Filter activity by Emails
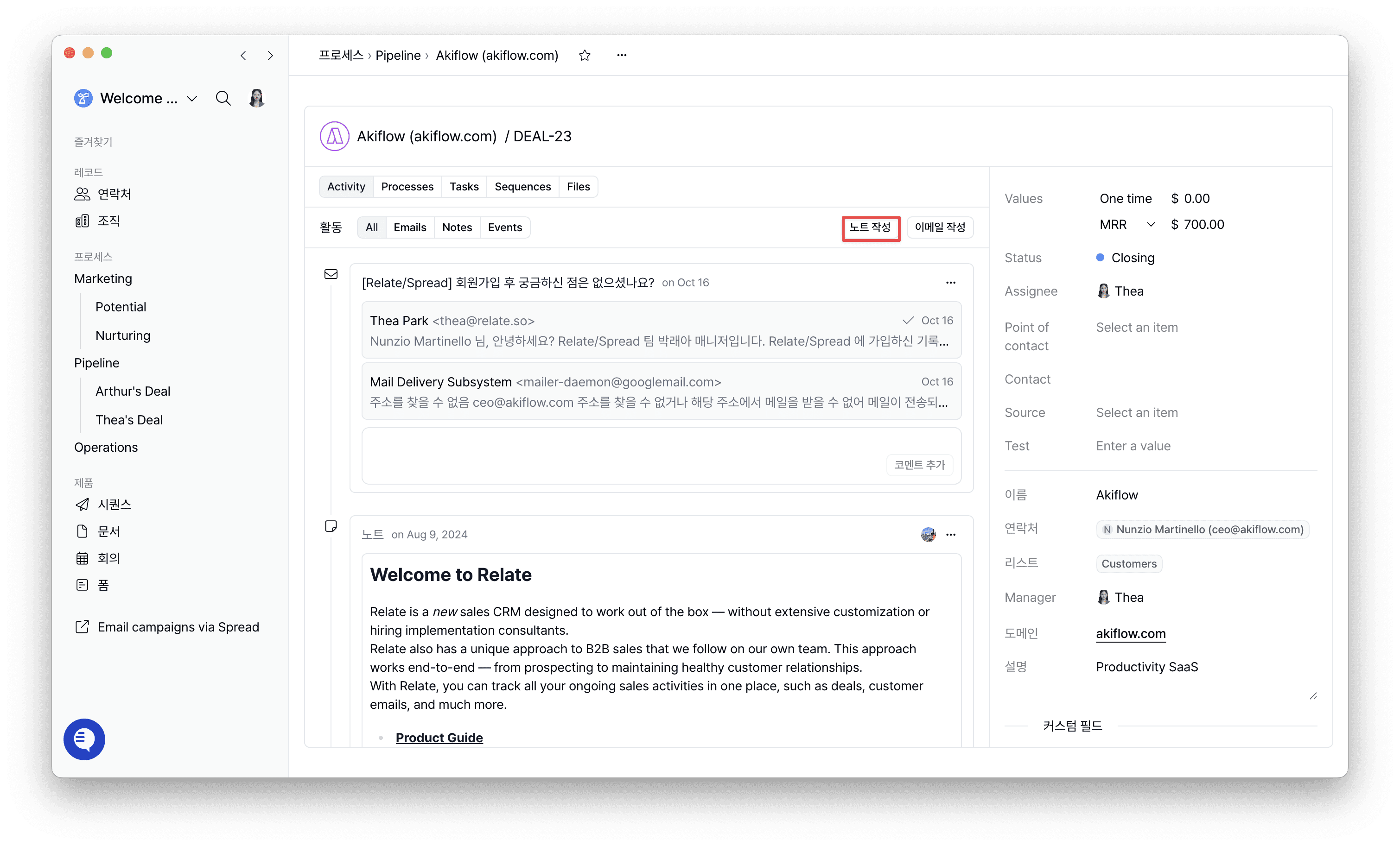The width and height of the screenshot is (1400, 846). 409,227
